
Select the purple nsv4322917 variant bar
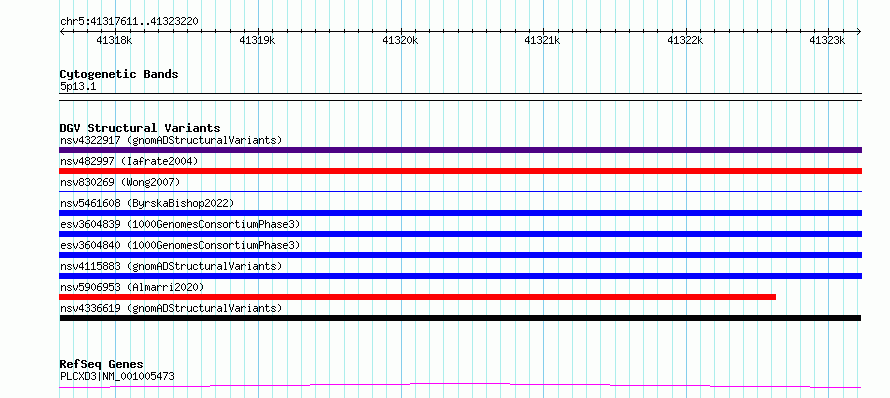[x=460, y=150]
